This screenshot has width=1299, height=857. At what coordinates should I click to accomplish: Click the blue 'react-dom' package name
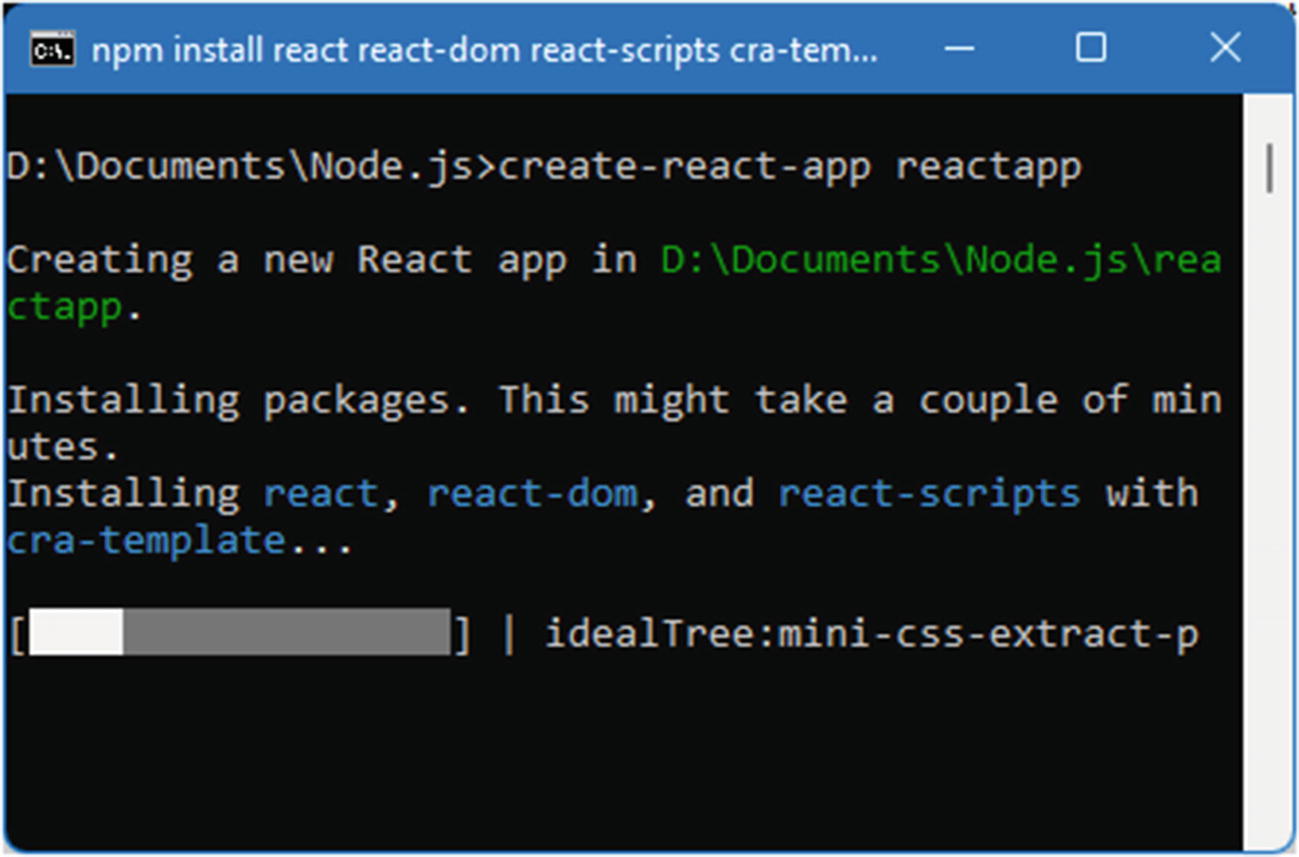pos(532,494)
